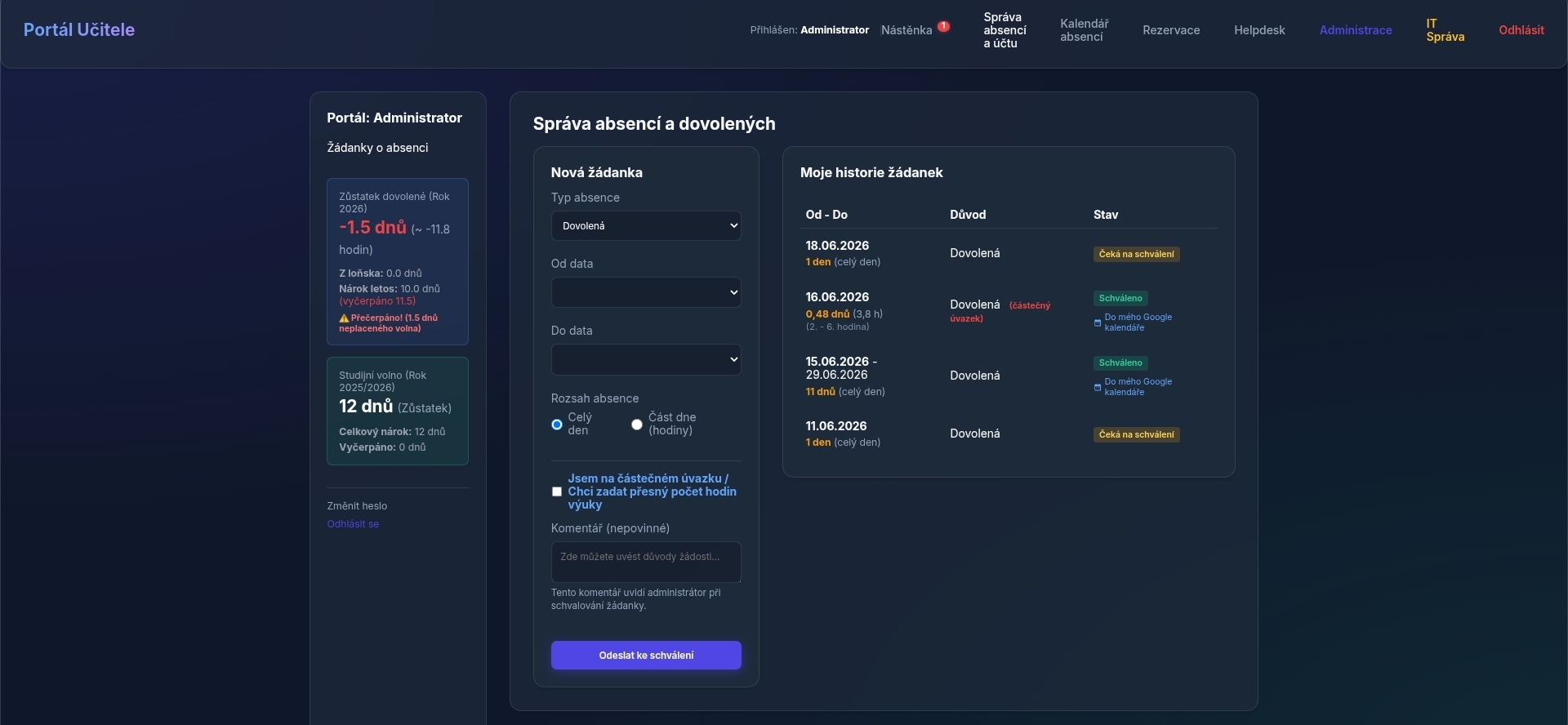This screenshot has width=1568, height=725.
Task: Click the (částečný úvazek) red note
Action: tap(1000, 312)
